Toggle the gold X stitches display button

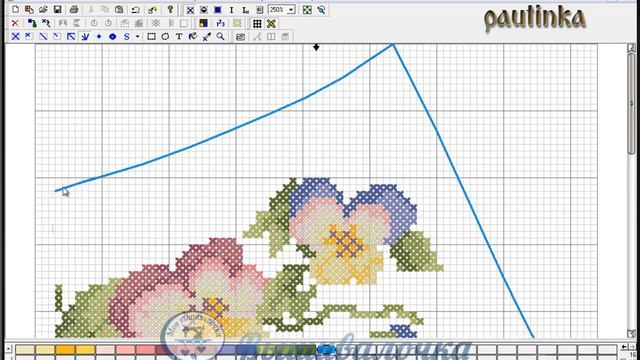271,23
